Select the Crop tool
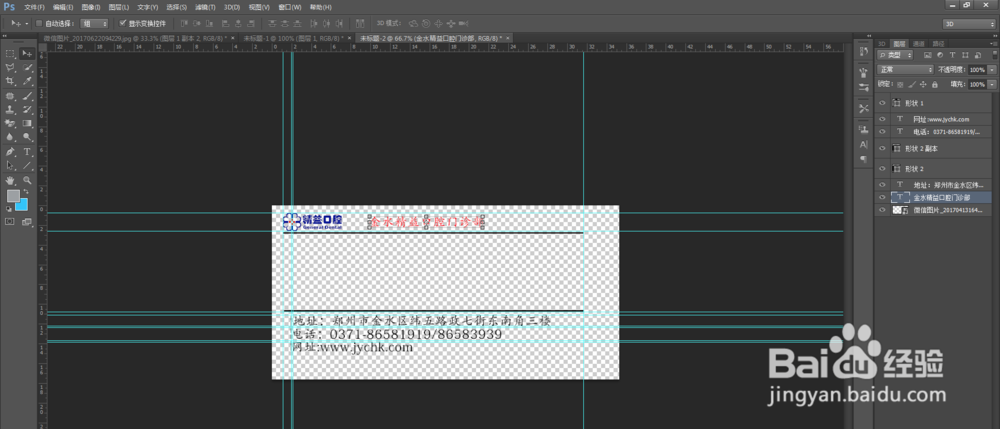The height and width of the screenshot is (429, 1000). point(10,81)
